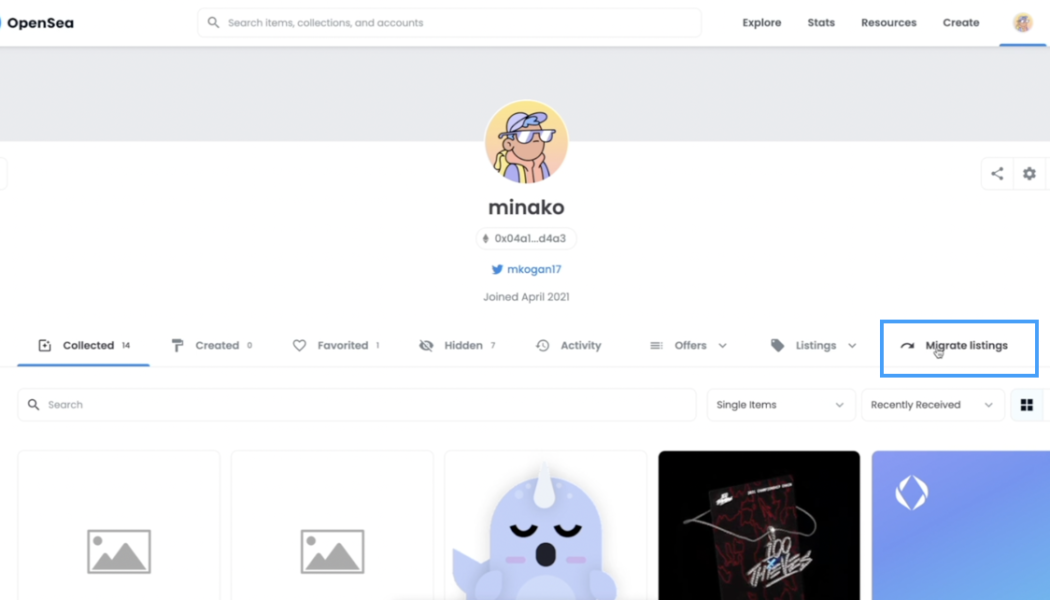This screenshot has width=1050, height=600.
Task: Open the mkogan17 Twitter link
Action: pyautogui.click(x=534, y=269)
